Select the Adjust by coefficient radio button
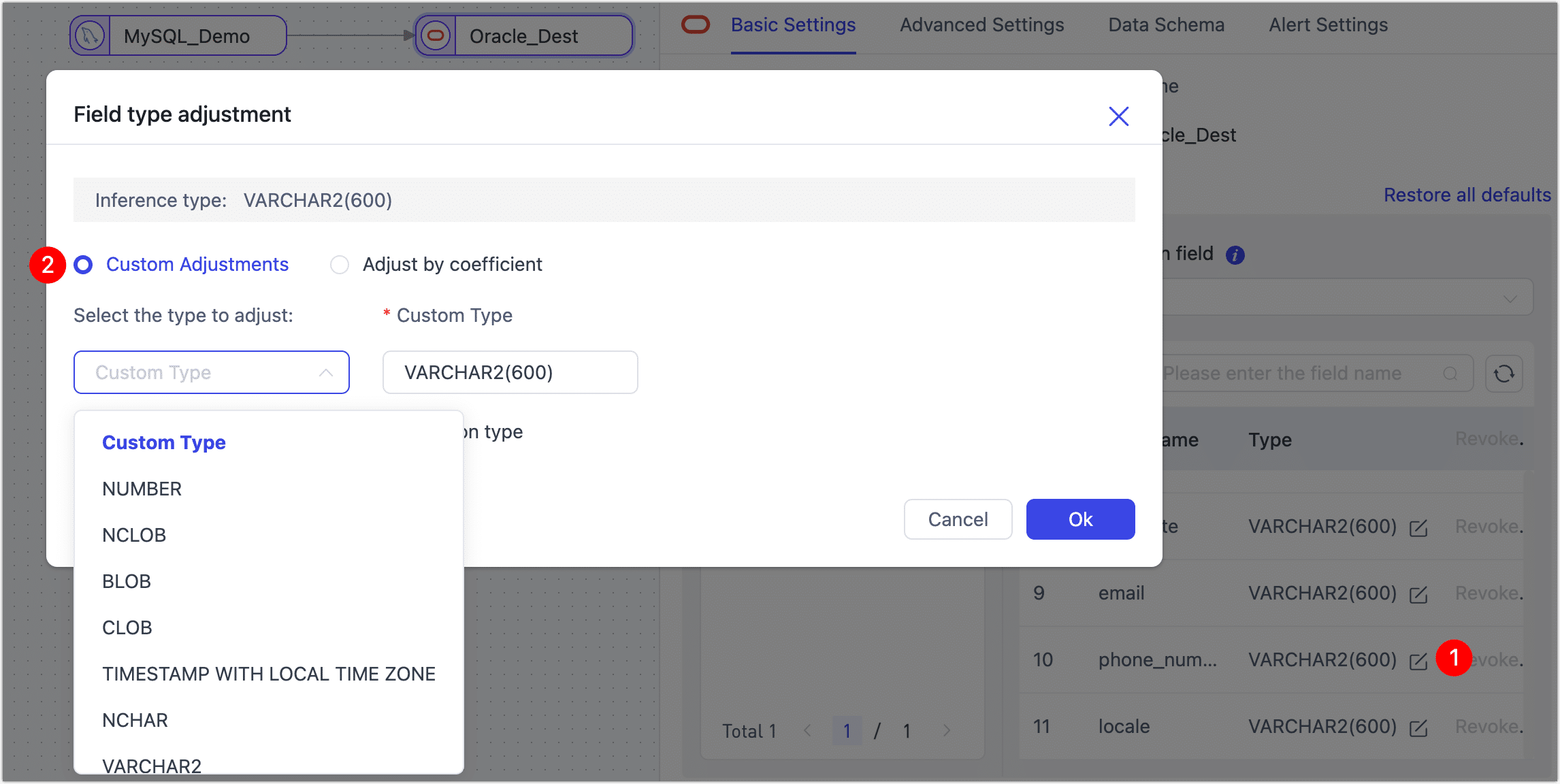The height and width of the screenshot is (784, 1560). point(340,265)
